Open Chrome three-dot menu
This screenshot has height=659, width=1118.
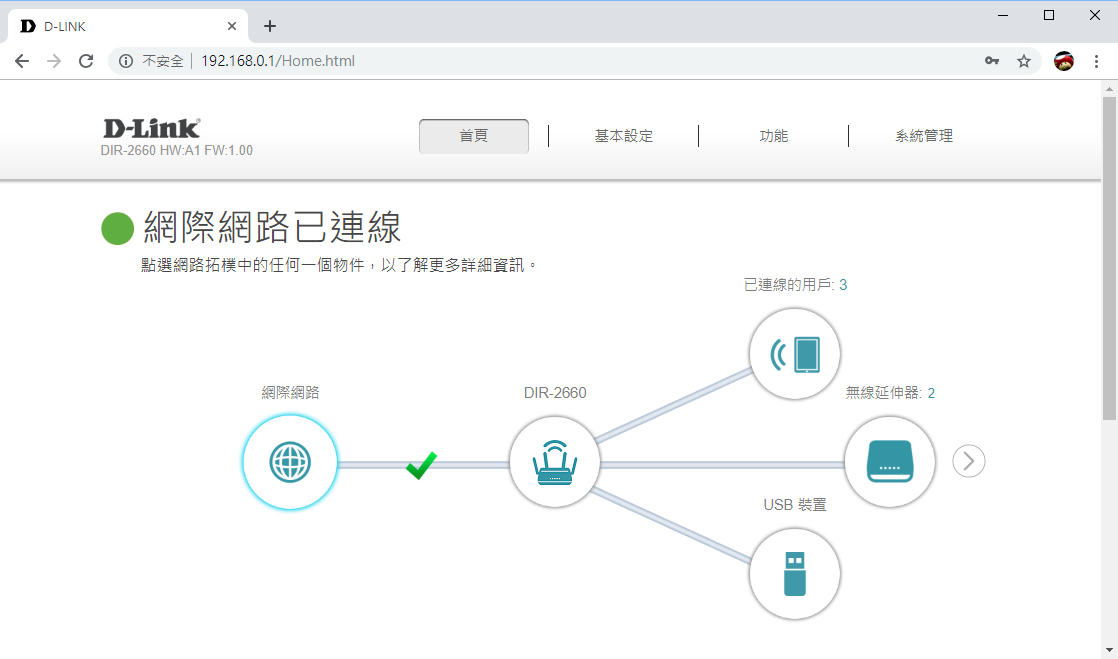[1097, 61]
